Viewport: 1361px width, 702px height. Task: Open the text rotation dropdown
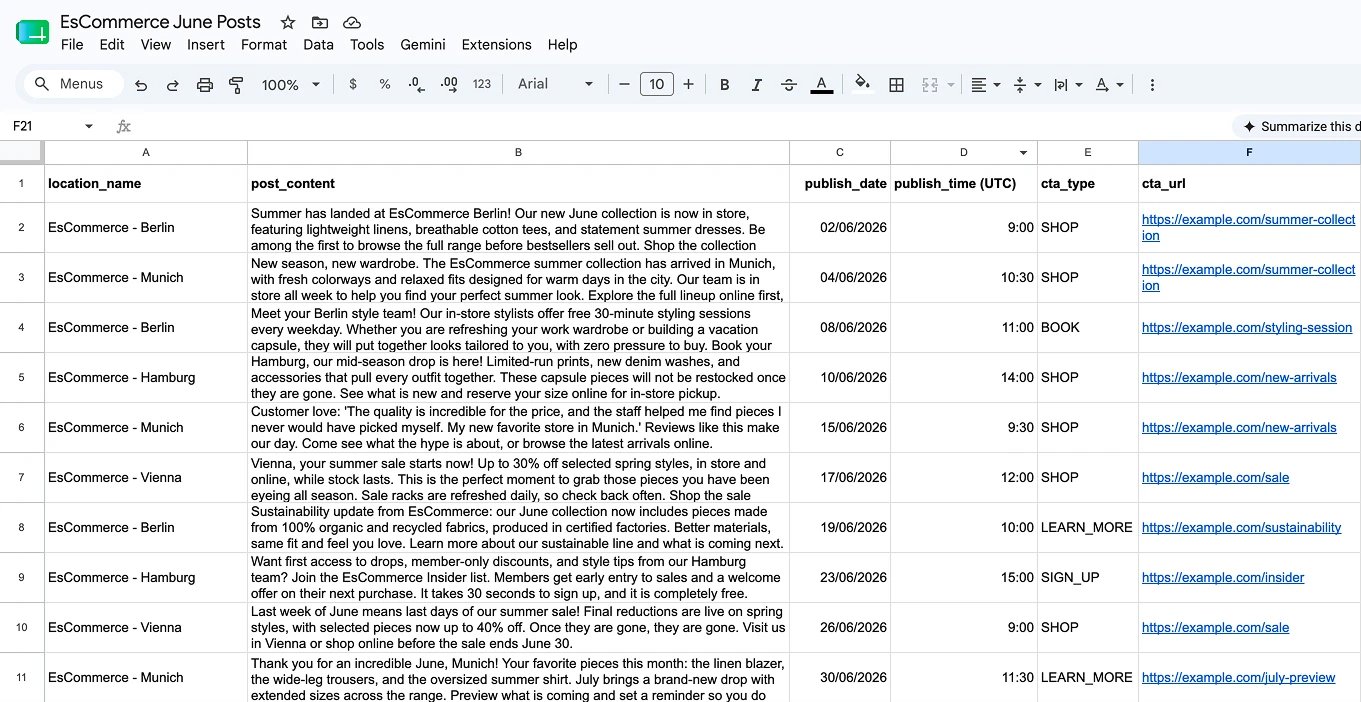[x=1109, y=85]
